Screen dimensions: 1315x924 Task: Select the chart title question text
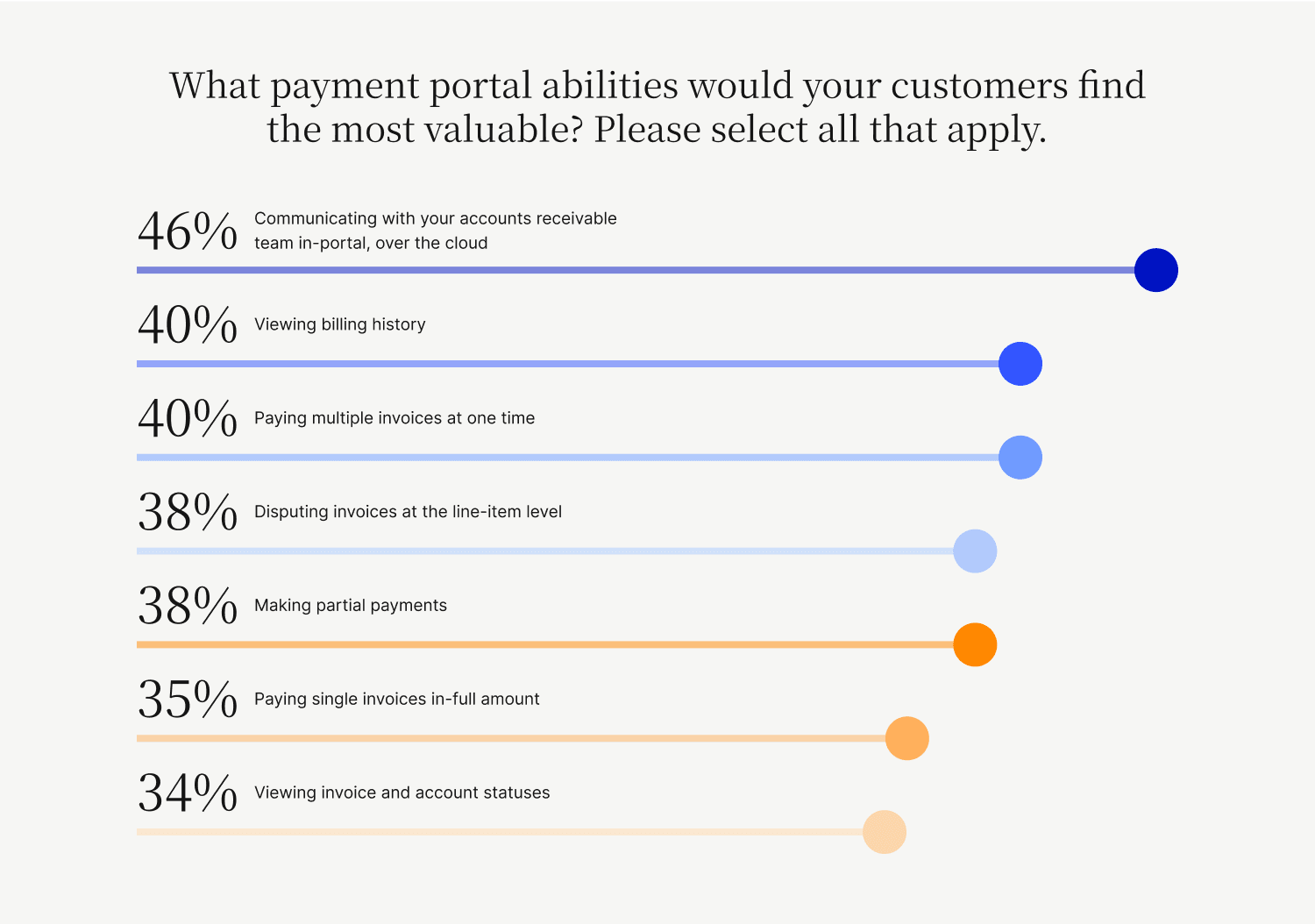pos(657,107)
